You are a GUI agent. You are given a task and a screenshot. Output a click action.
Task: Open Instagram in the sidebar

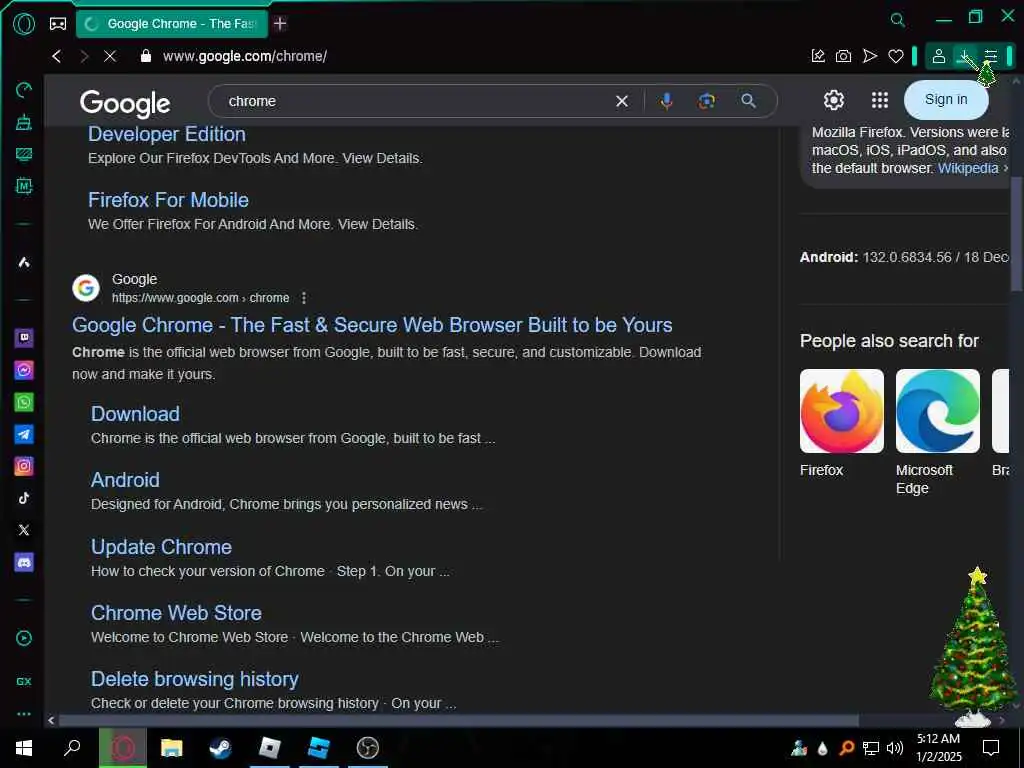(24, 466)
